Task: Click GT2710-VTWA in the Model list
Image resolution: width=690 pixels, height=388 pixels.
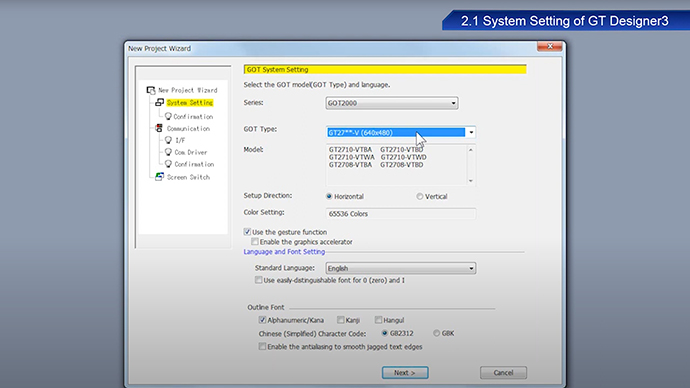Action: click(352, 157)
